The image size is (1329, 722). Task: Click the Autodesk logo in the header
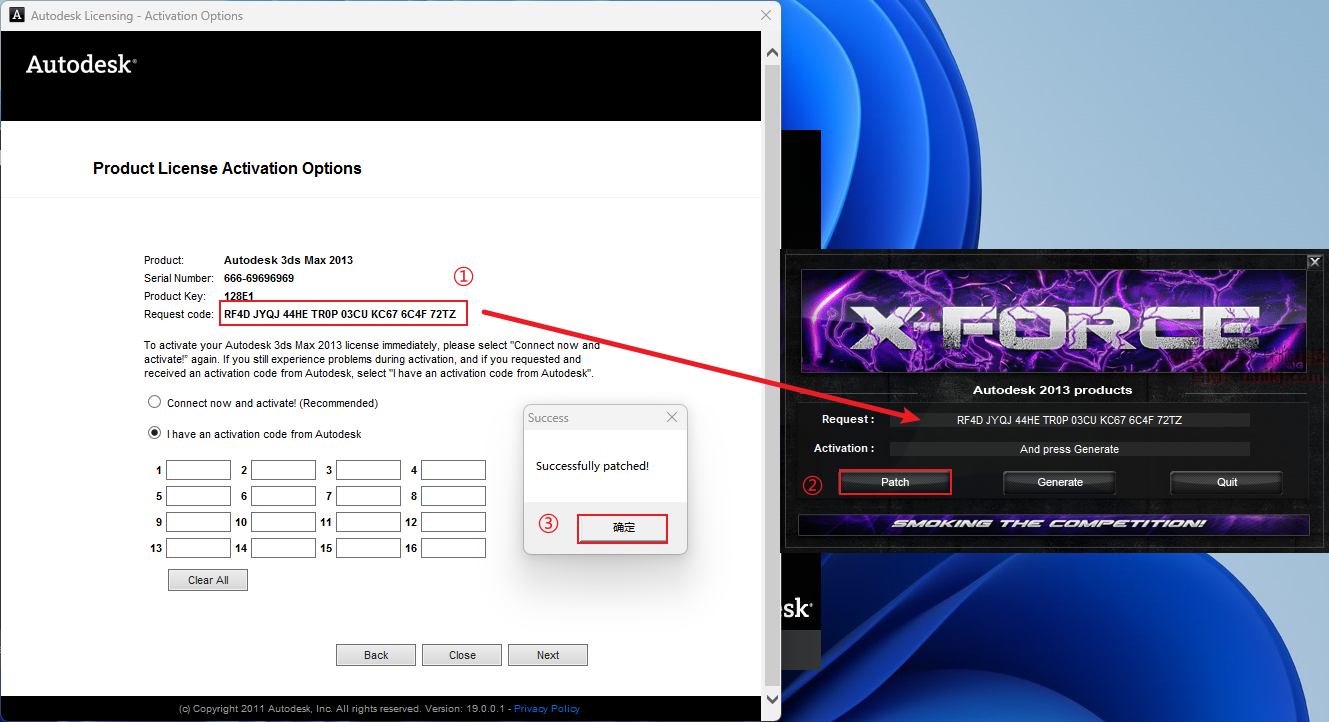tap(81, 64)
